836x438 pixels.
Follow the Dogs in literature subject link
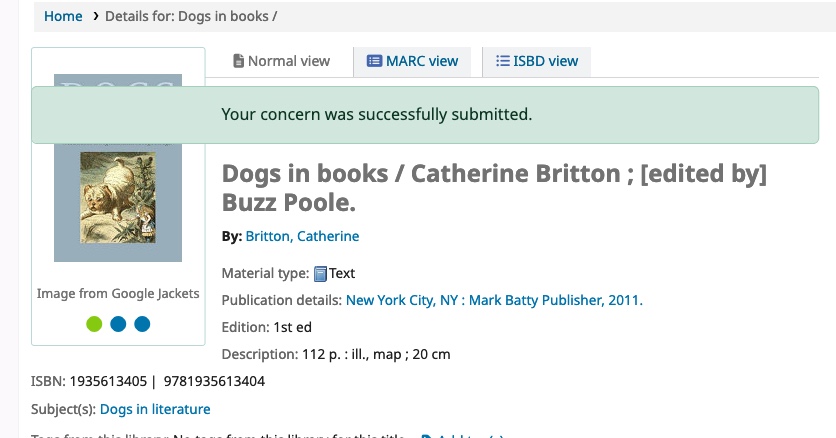click(x=155, y=409)
